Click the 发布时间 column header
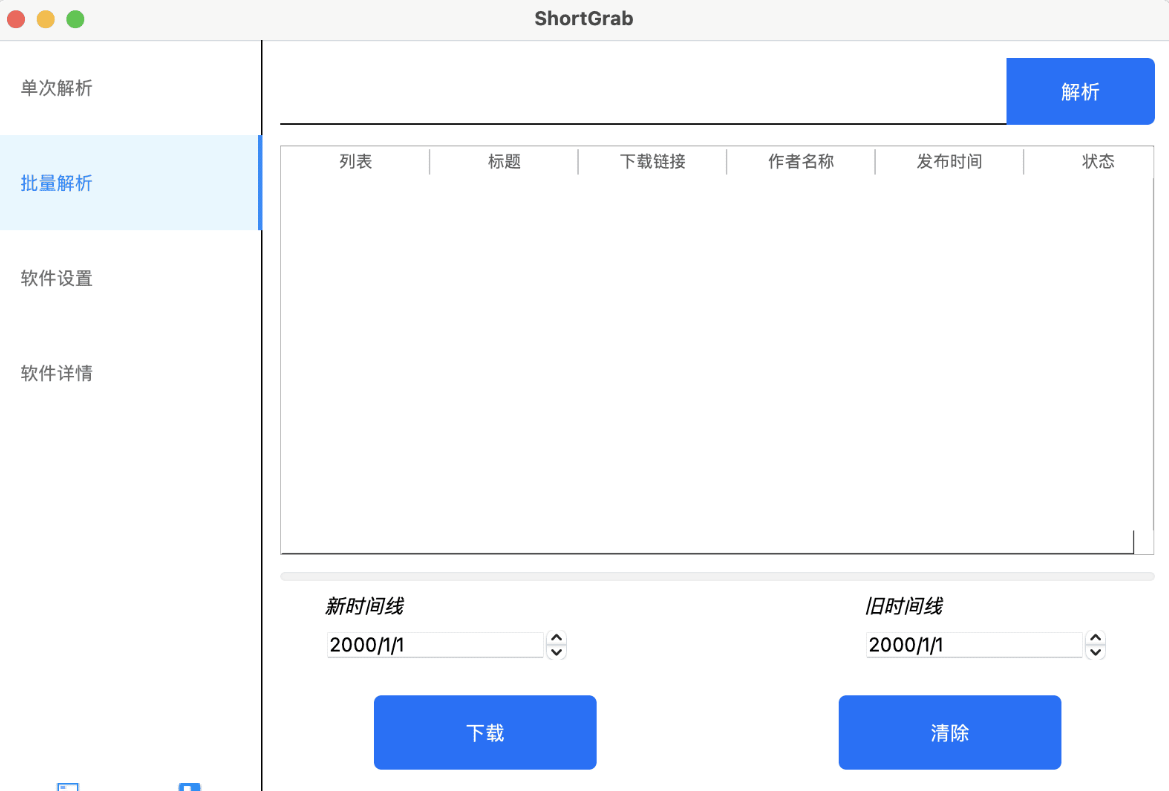 [x=949, y=162]
